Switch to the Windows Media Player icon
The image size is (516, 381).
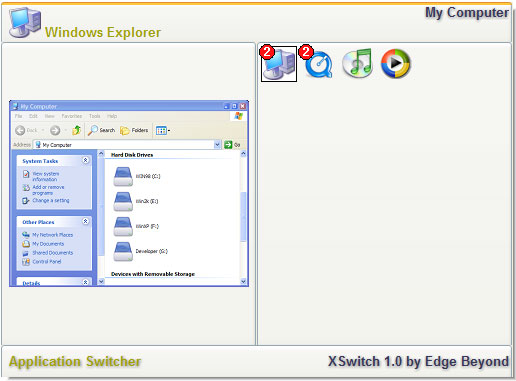(x=396, y=63)
